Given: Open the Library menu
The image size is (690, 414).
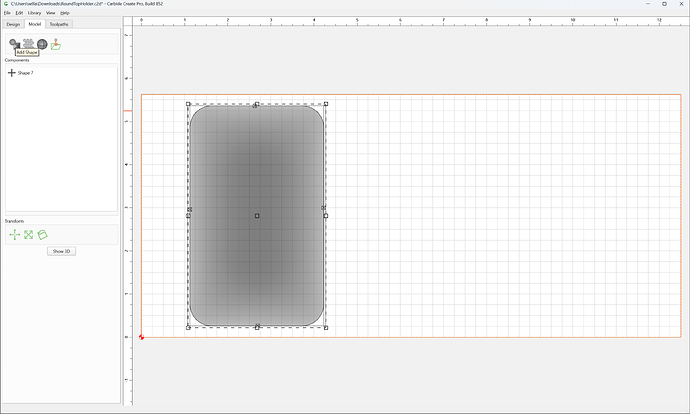Looking at the screenshot, I should coord(34,13).
